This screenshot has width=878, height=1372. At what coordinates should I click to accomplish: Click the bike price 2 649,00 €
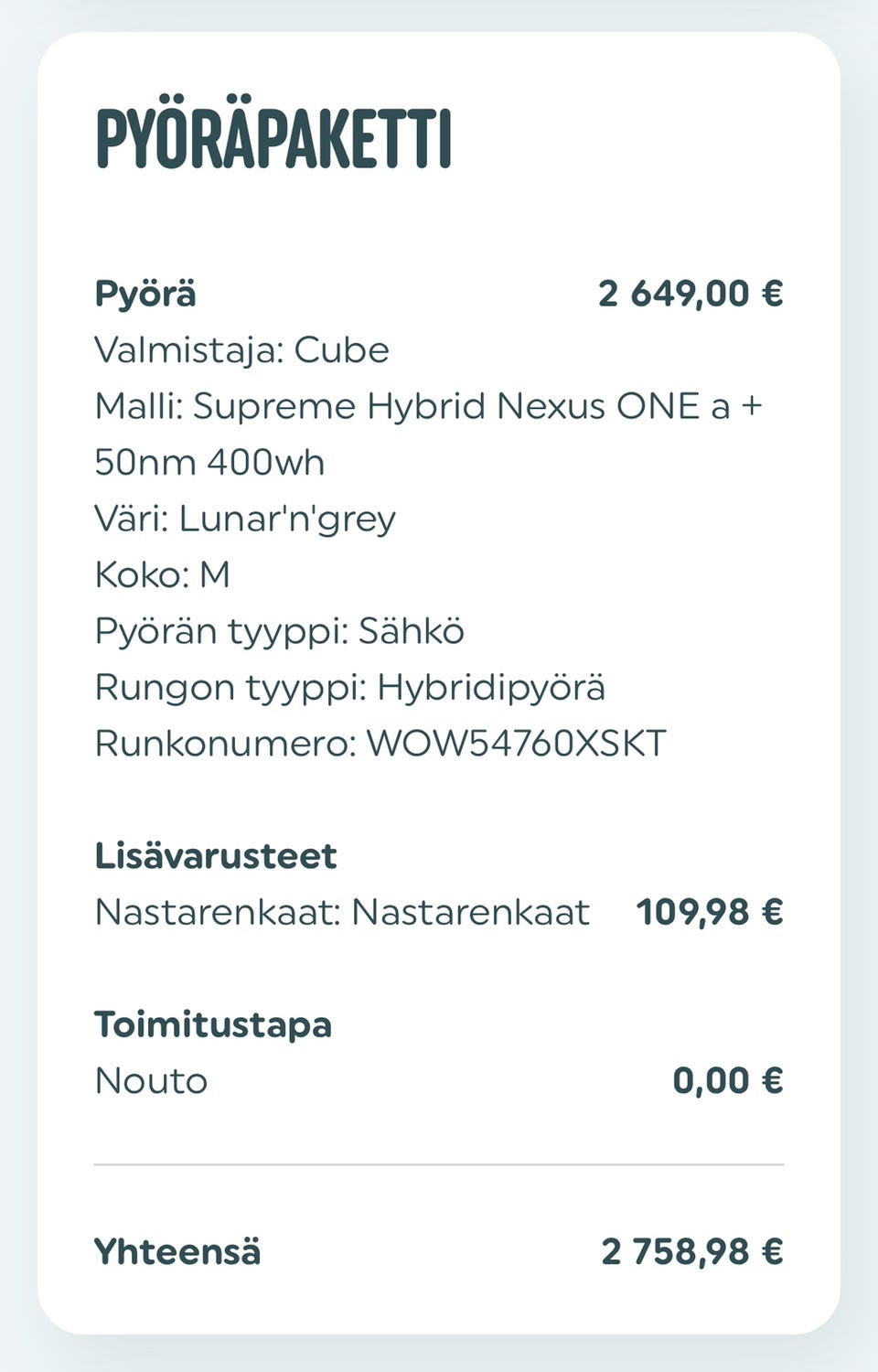tap(691, 294)
